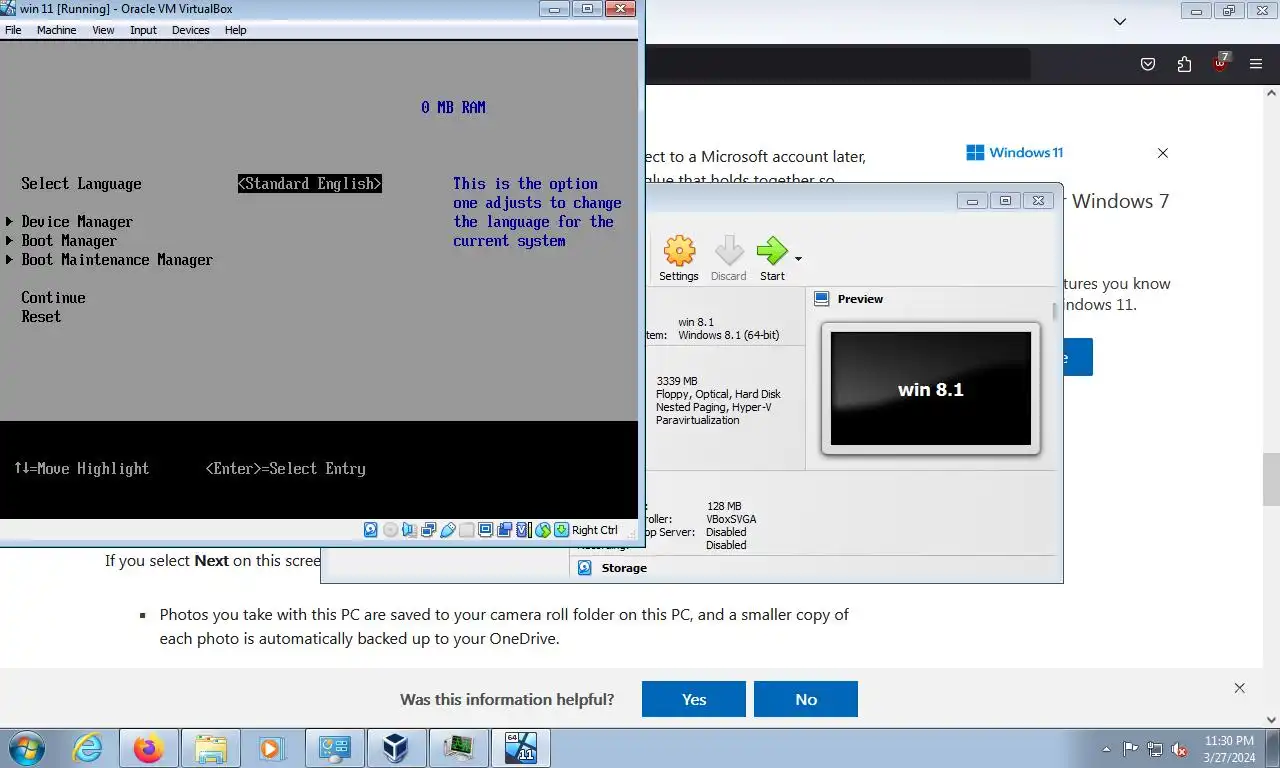1280x768 pixels.
Task: Click the win 8.1 preview thumbnail
Action: pos(931,389)
